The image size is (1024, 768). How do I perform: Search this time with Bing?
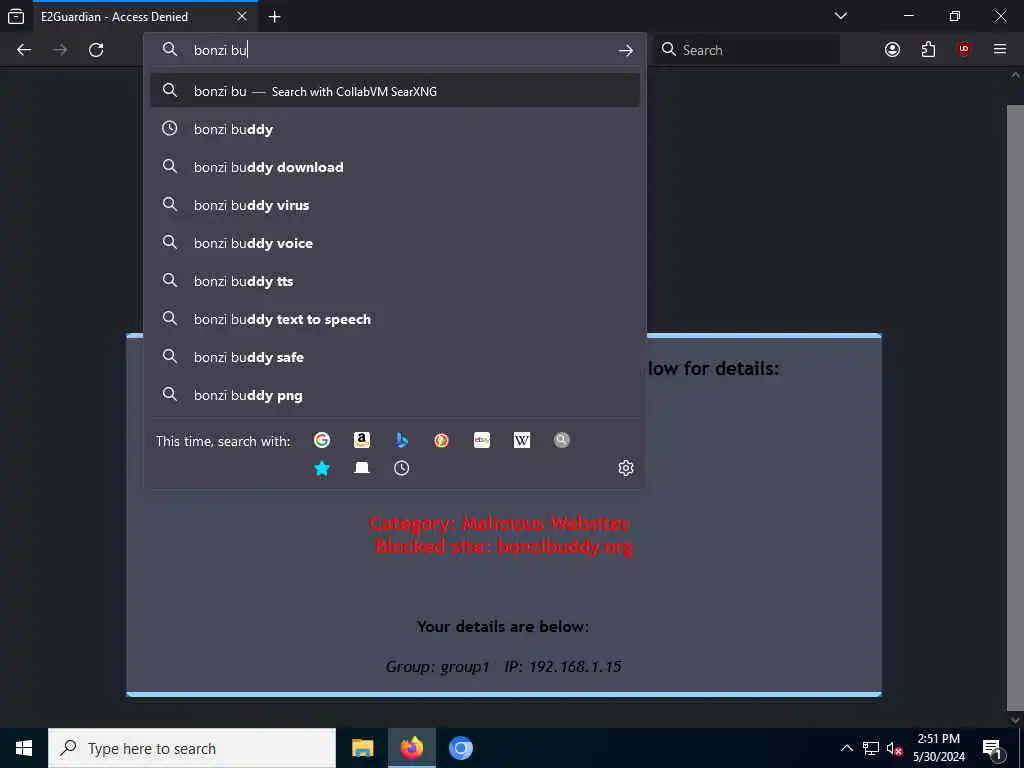point(402,440)
